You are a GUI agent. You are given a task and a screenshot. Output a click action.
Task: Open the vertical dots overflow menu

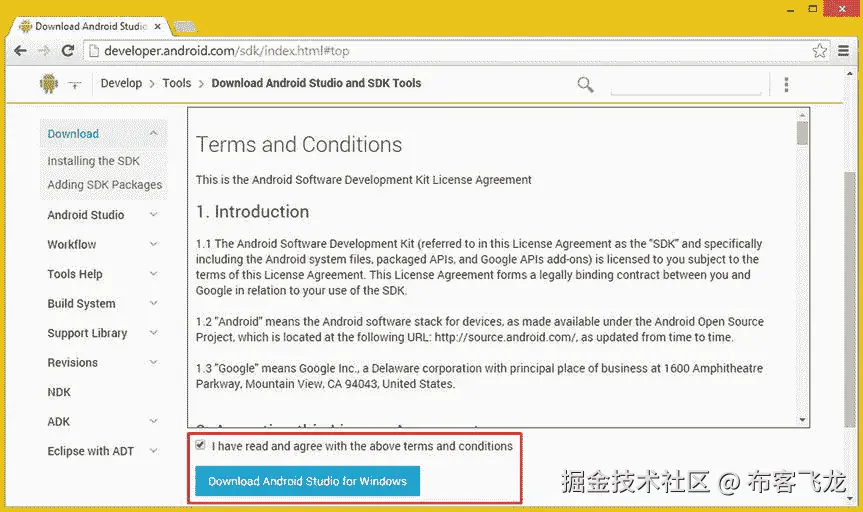coord(786,84)
